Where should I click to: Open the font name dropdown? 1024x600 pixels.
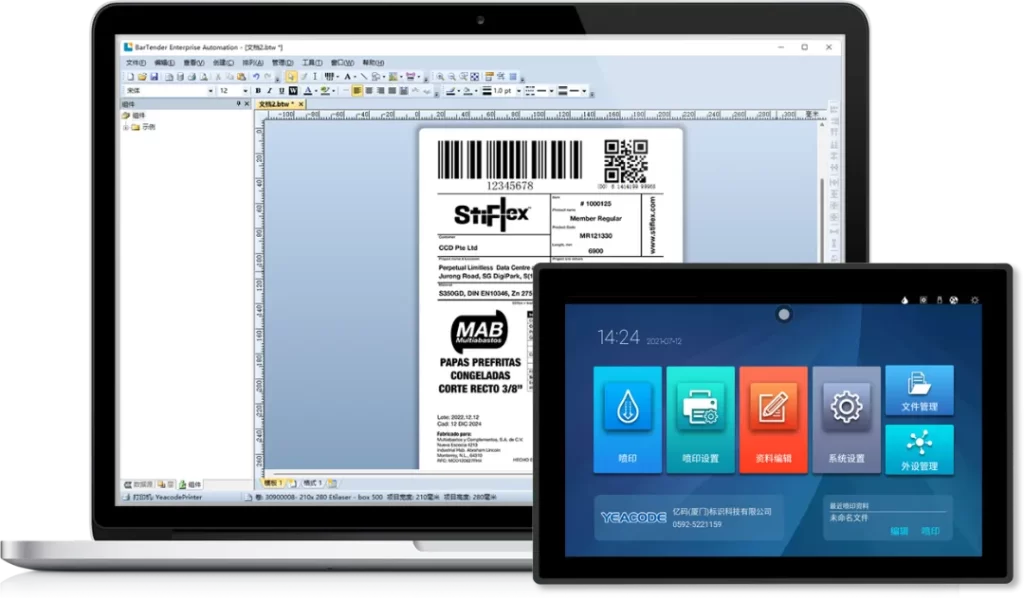(x=209, y=90)
